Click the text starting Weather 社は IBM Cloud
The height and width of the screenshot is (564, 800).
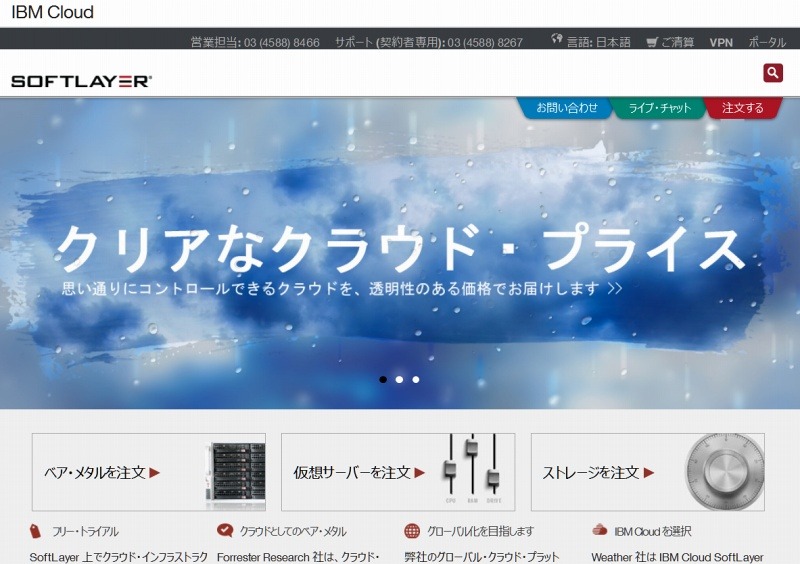click(677, 557)
